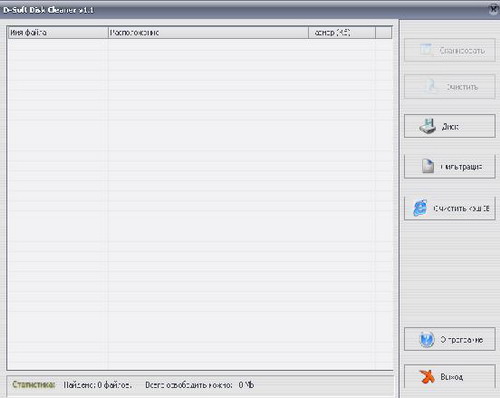
Task: Click the Сканировать scan button
Action: (450, 50)
